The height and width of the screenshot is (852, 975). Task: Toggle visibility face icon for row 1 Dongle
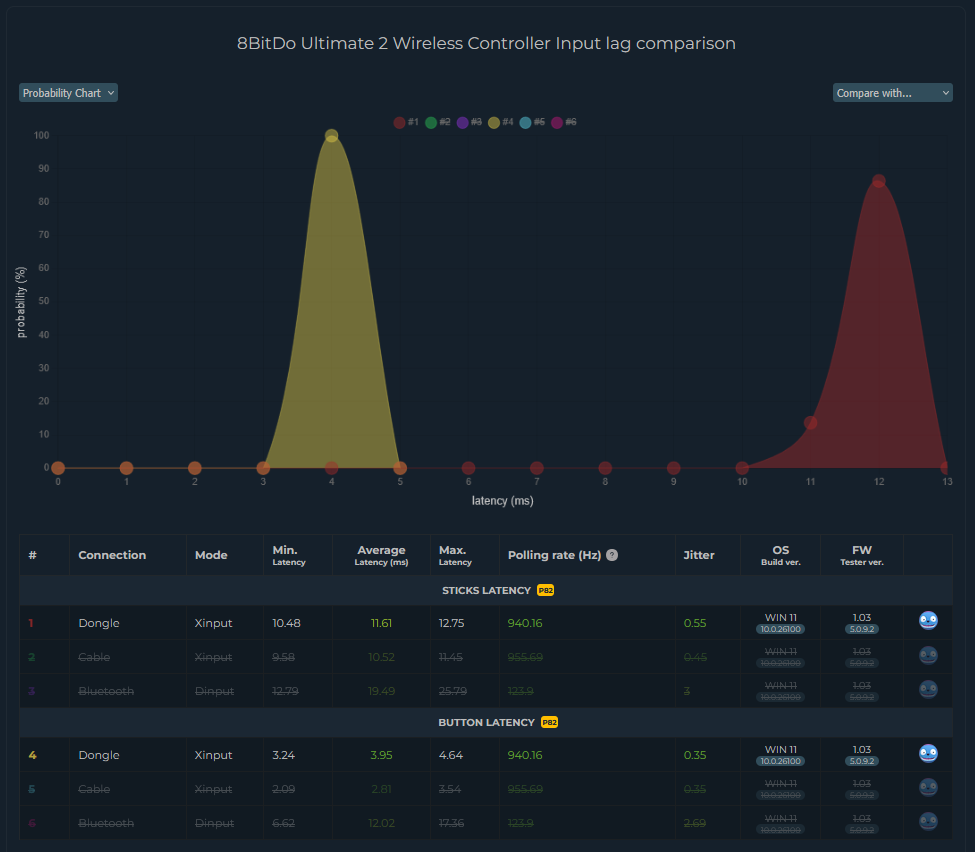click(928, 621)
